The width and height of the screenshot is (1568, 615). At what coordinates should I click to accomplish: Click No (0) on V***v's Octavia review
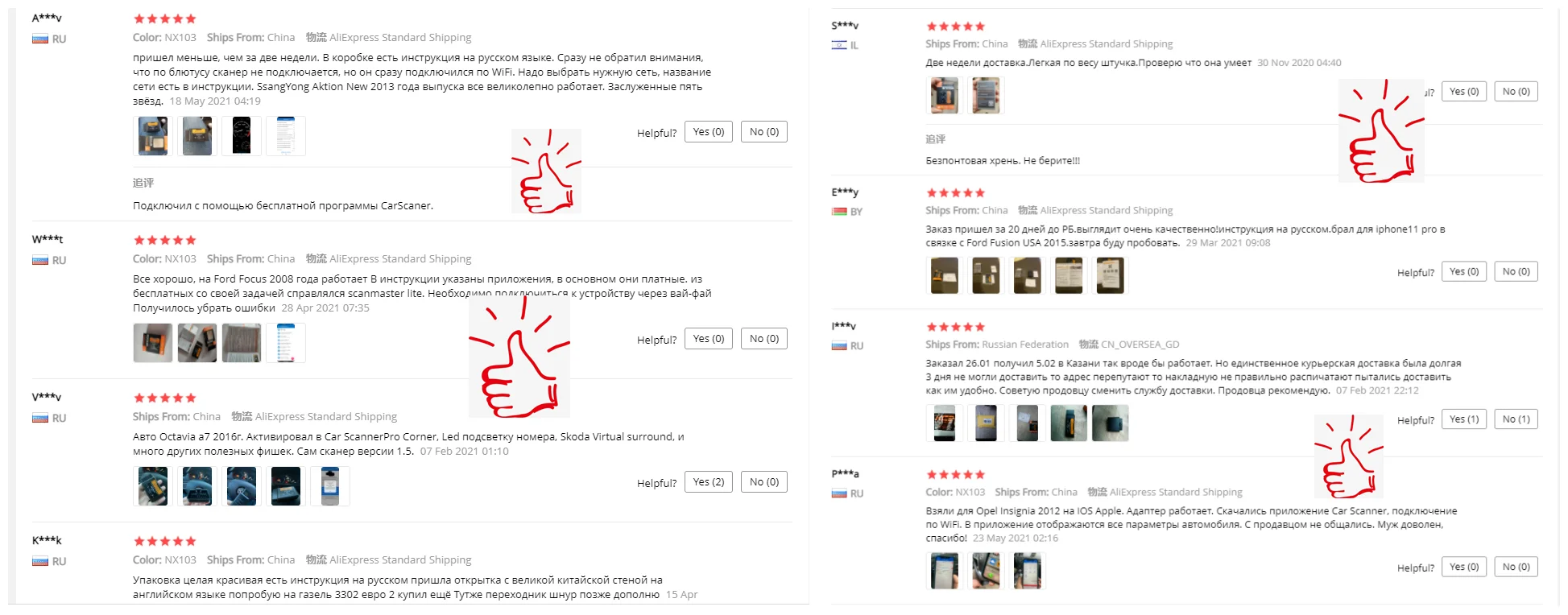763,482
